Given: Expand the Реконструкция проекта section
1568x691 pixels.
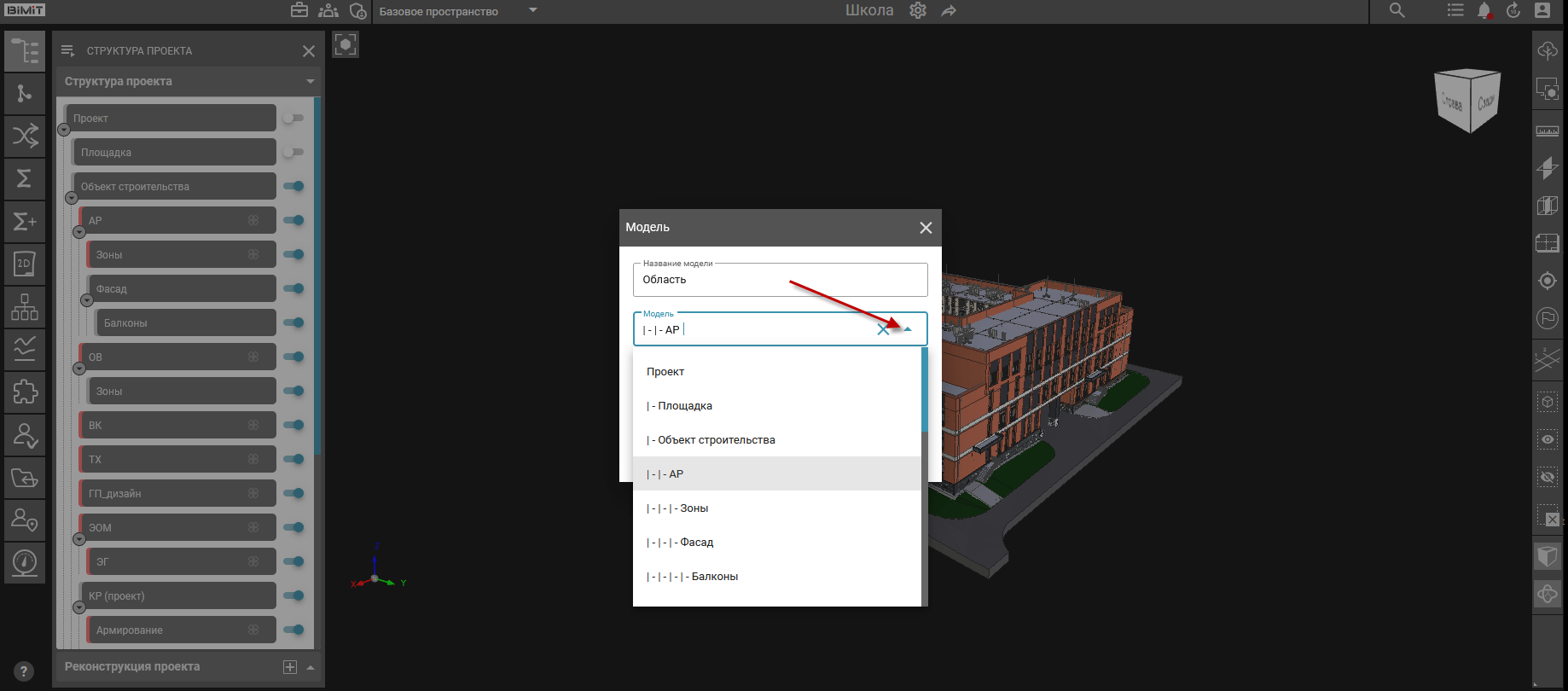Looking at the screenshot, I should coord(311,667).
